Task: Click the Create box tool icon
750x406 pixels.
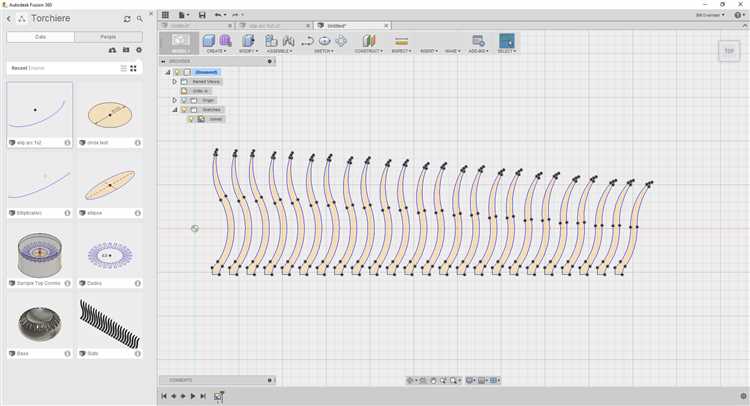Action: click(209, 41)
